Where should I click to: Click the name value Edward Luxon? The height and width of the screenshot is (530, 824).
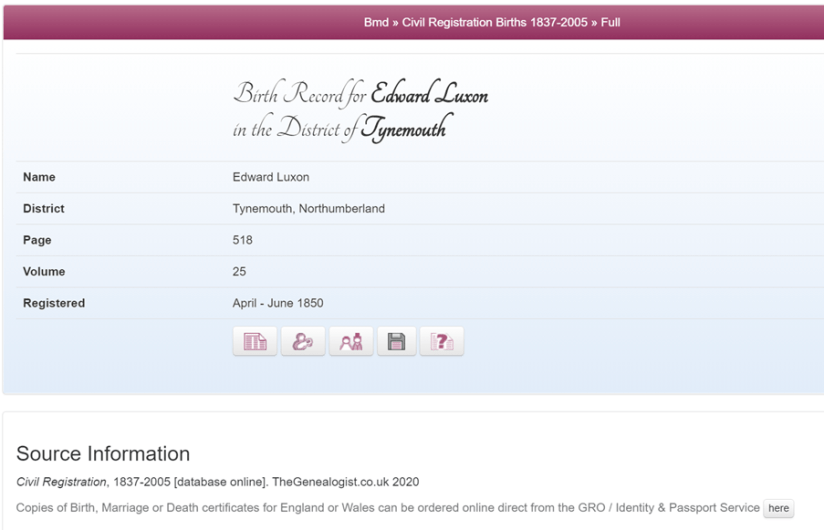coord(271,177)
